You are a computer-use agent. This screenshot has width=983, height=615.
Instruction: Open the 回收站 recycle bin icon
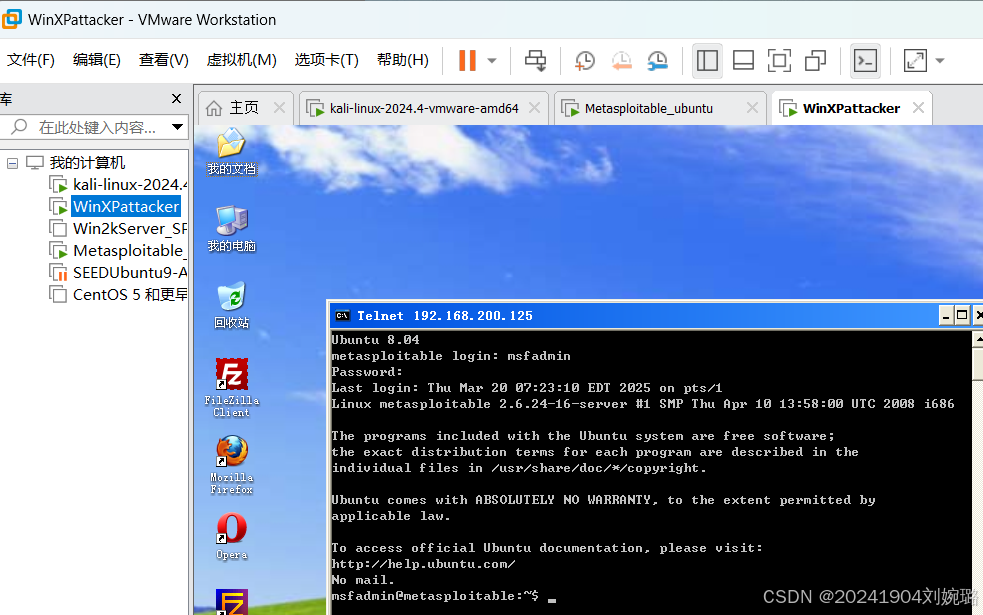[231, 305]
